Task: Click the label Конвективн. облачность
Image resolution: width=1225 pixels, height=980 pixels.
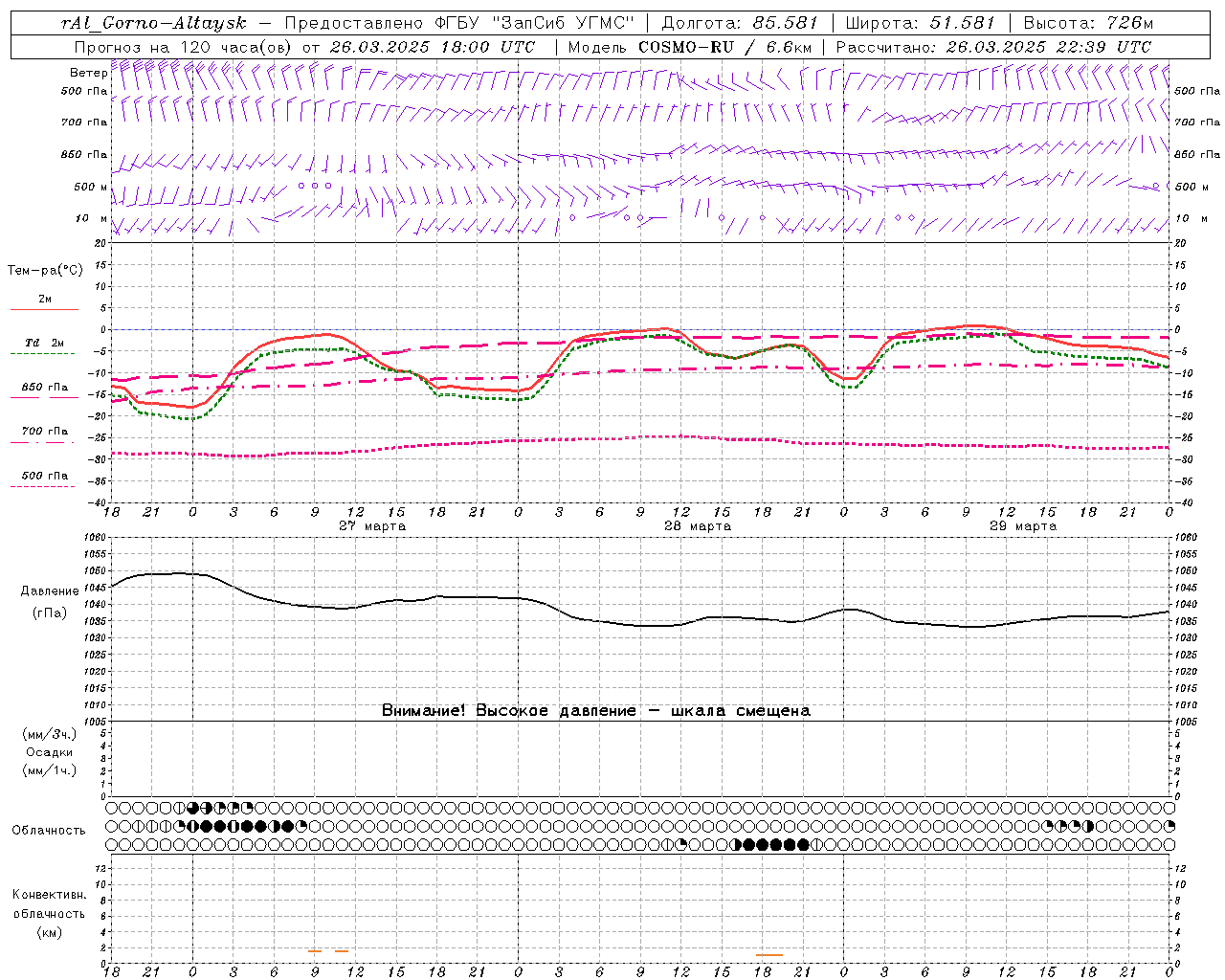Action: click(49, 904)
